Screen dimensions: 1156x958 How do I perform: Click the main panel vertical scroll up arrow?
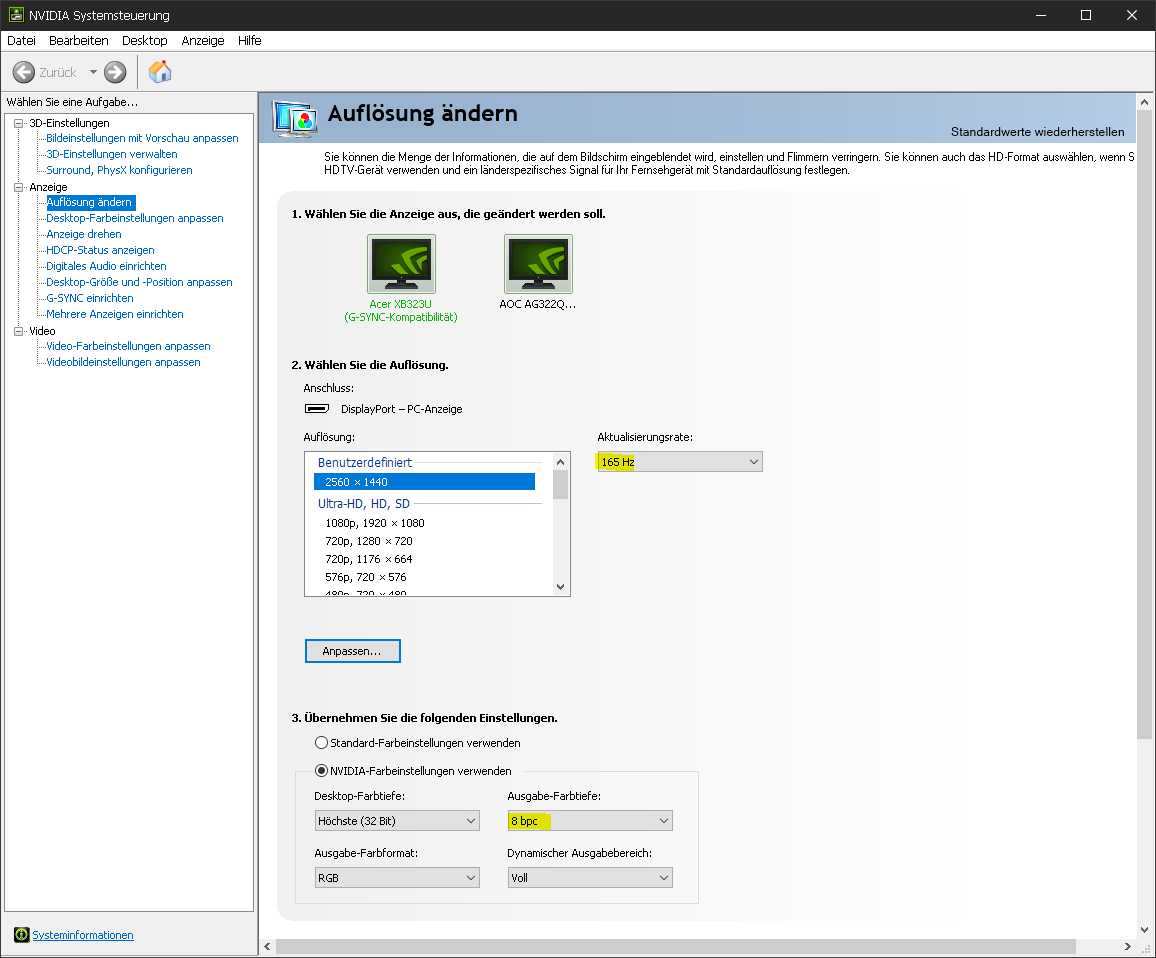coord(1144,102)
